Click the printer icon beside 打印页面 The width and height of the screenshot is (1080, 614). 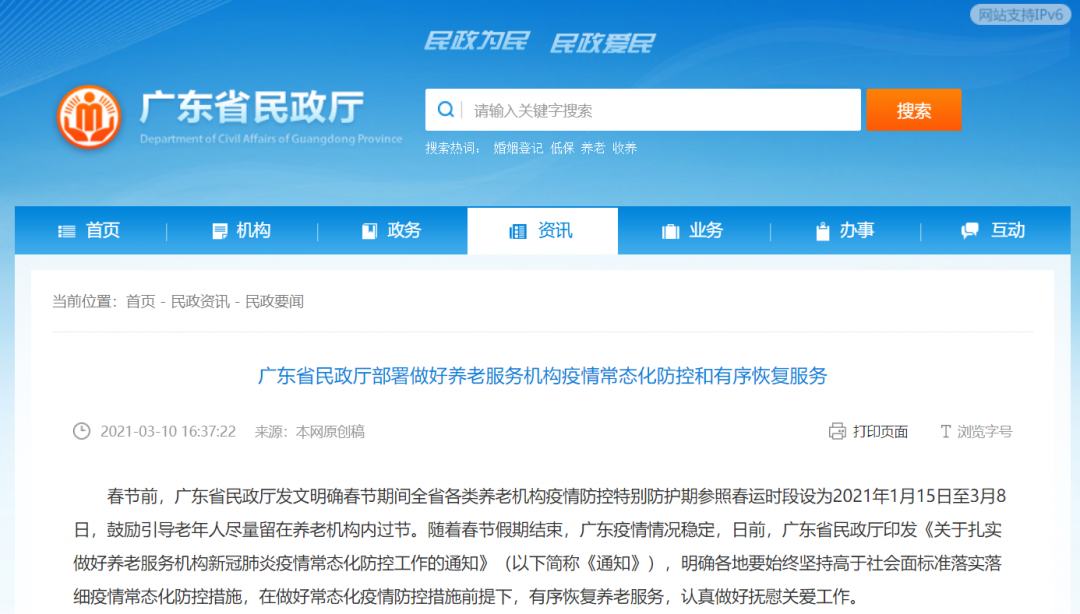point(837,431)
